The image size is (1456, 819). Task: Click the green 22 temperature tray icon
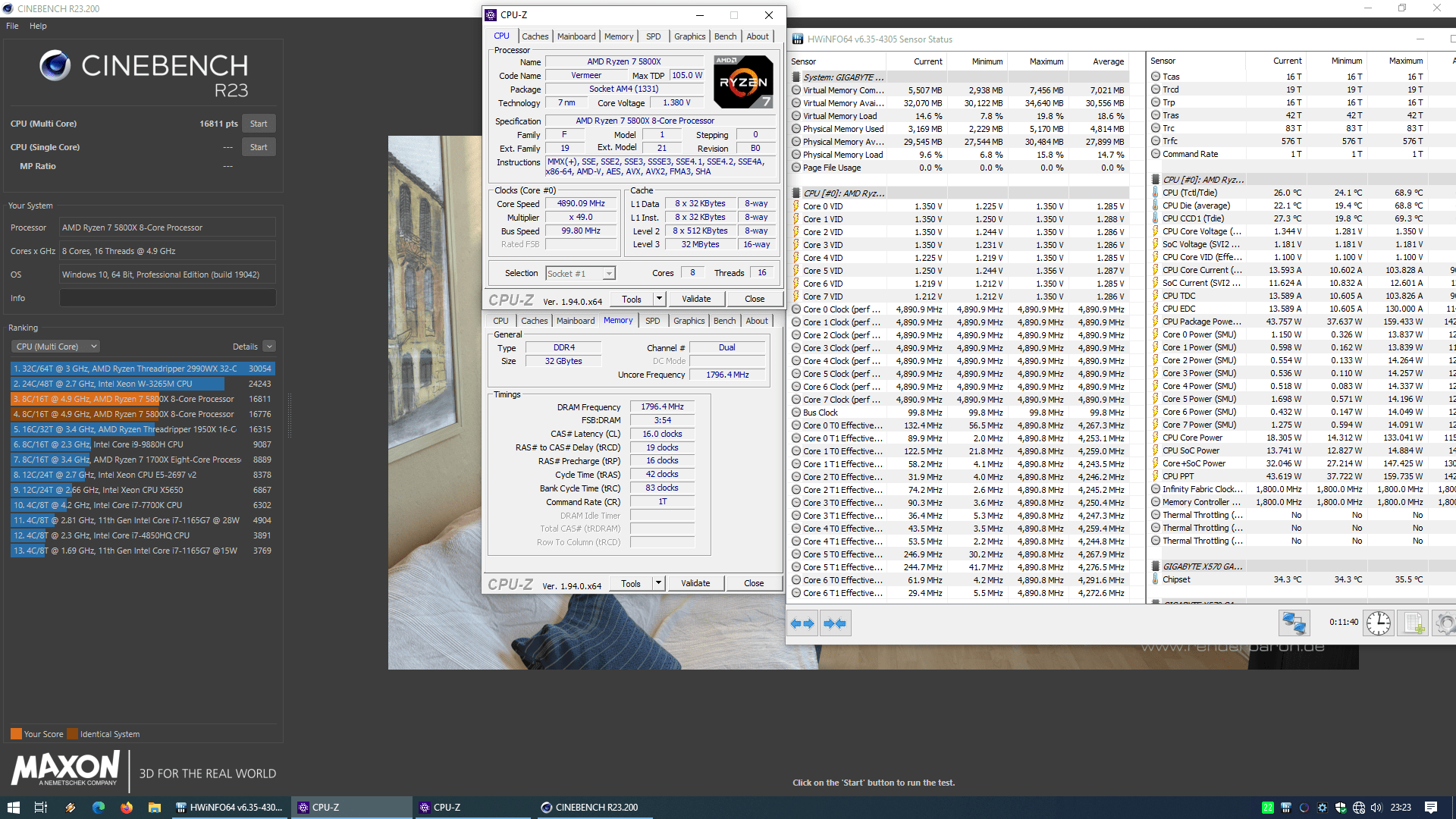pyautogui.click(x=1267, y=808)
